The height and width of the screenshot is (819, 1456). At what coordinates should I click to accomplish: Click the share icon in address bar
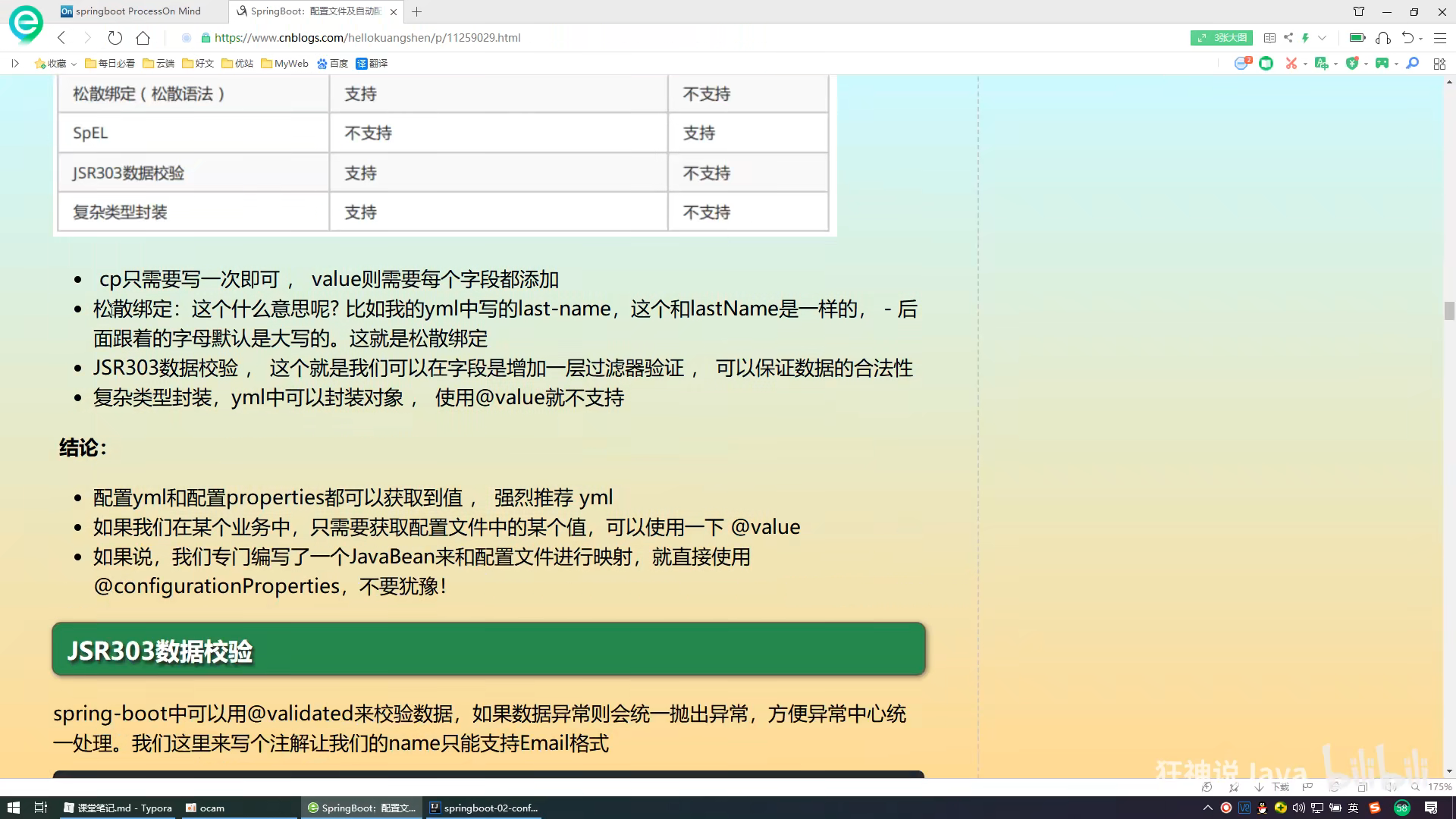(x=1288, y=38)
